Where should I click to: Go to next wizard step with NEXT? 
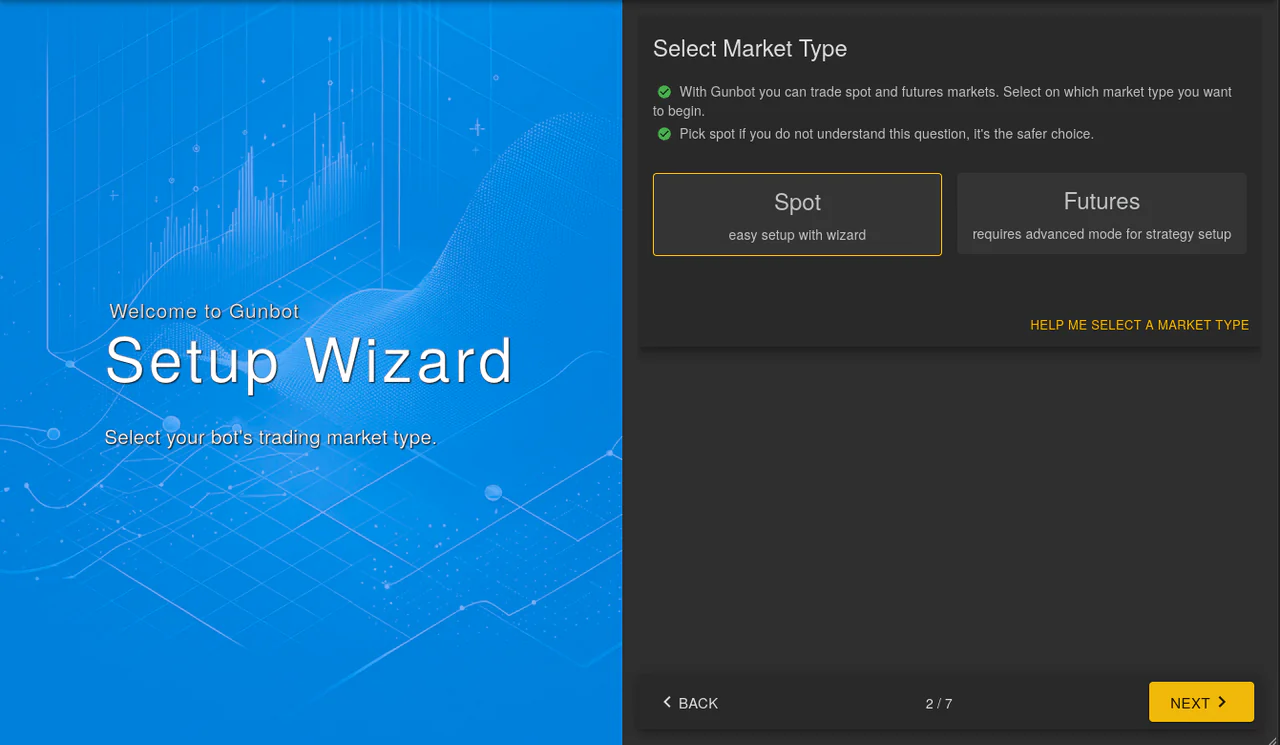(1201, 702)
